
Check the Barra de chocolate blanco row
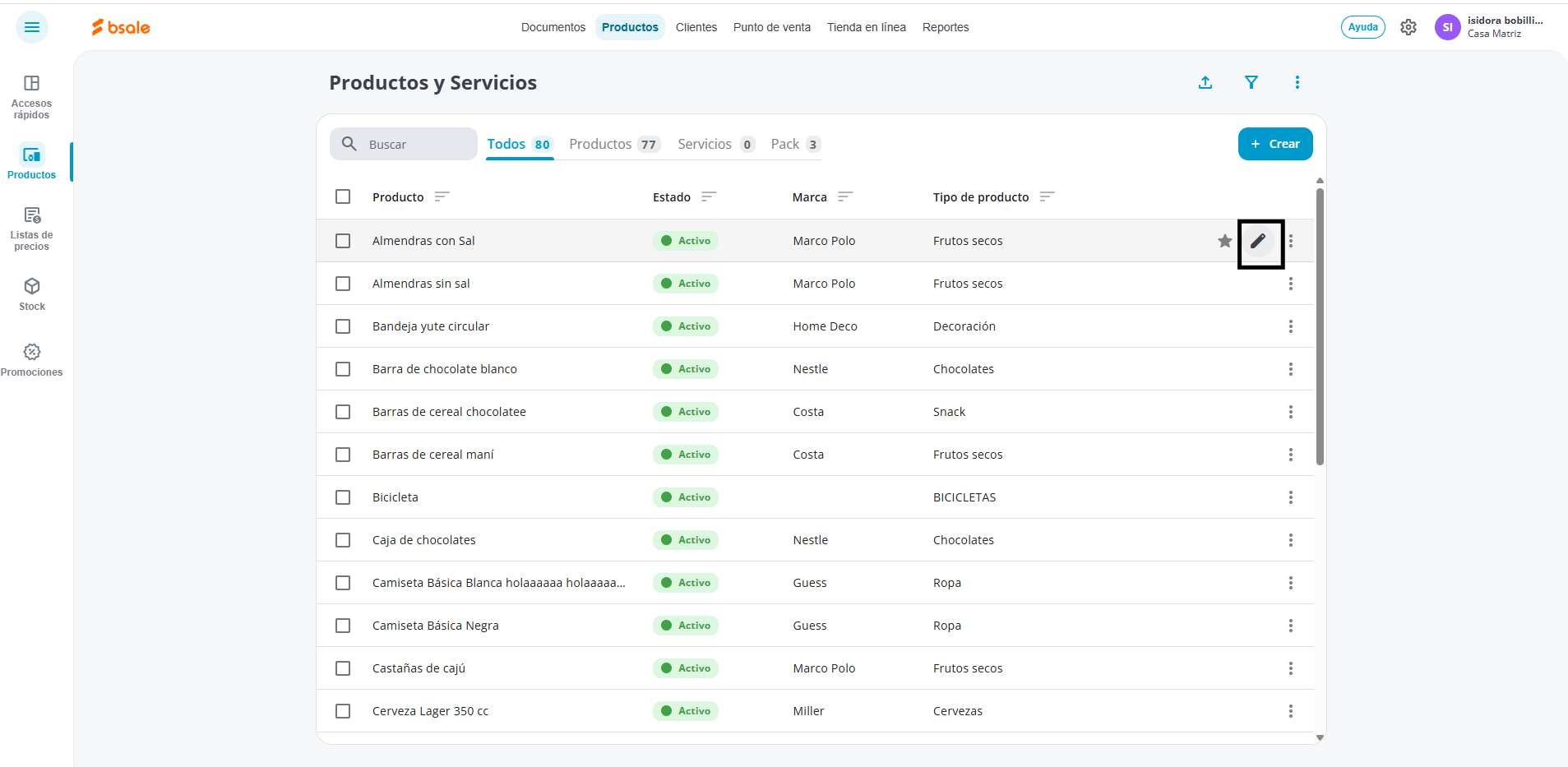[x=343, y=369]
